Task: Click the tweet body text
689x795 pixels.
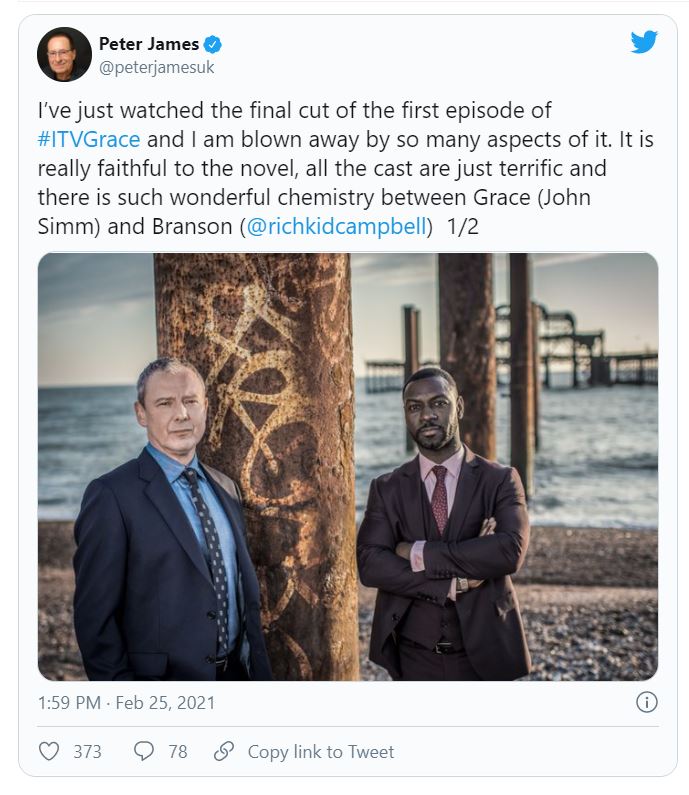Action: (x=345, y=168)
